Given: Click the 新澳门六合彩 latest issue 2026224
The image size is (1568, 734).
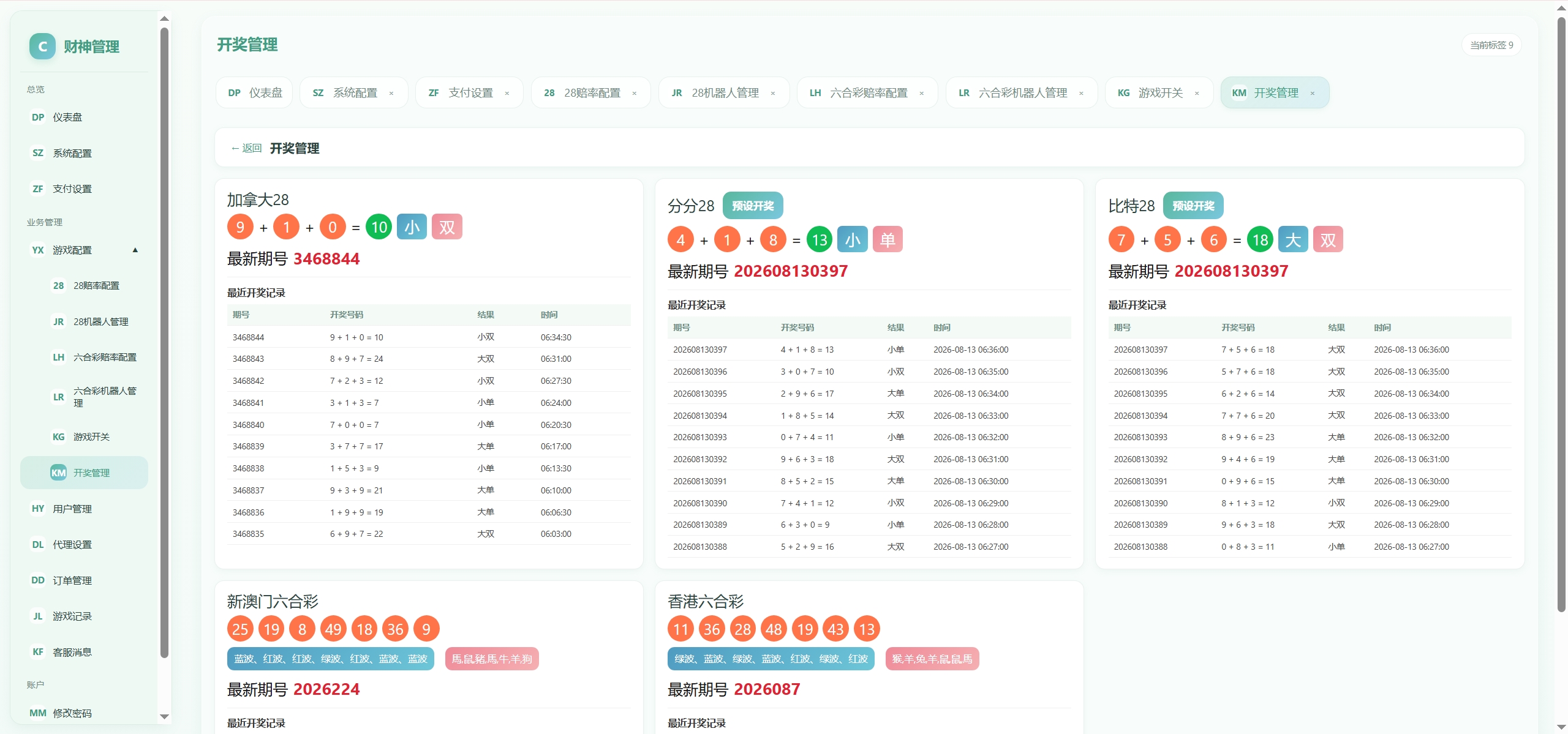Looking at the screenshot, I should pos(326,689).
